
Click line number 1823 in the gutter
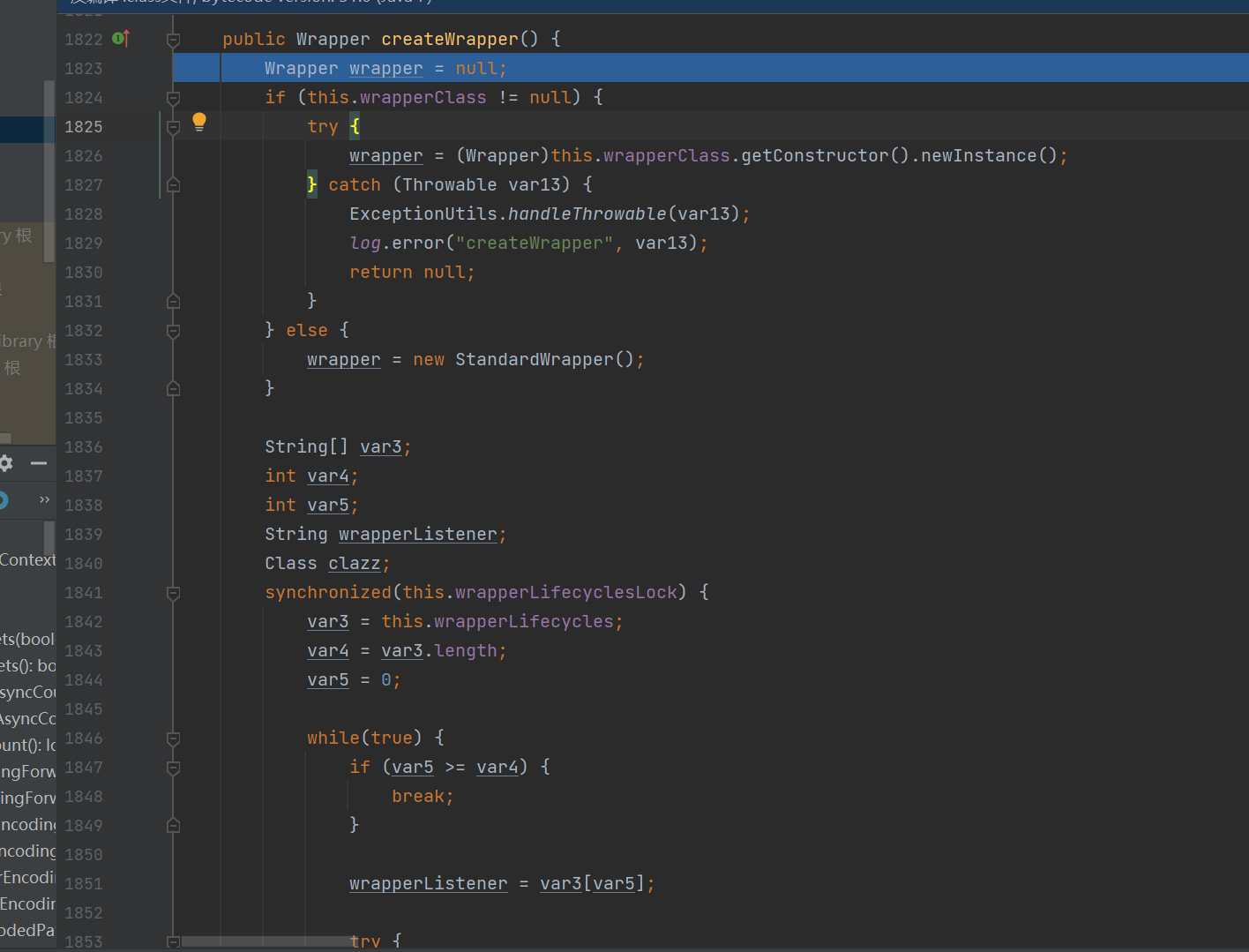[x=84, y=69]
